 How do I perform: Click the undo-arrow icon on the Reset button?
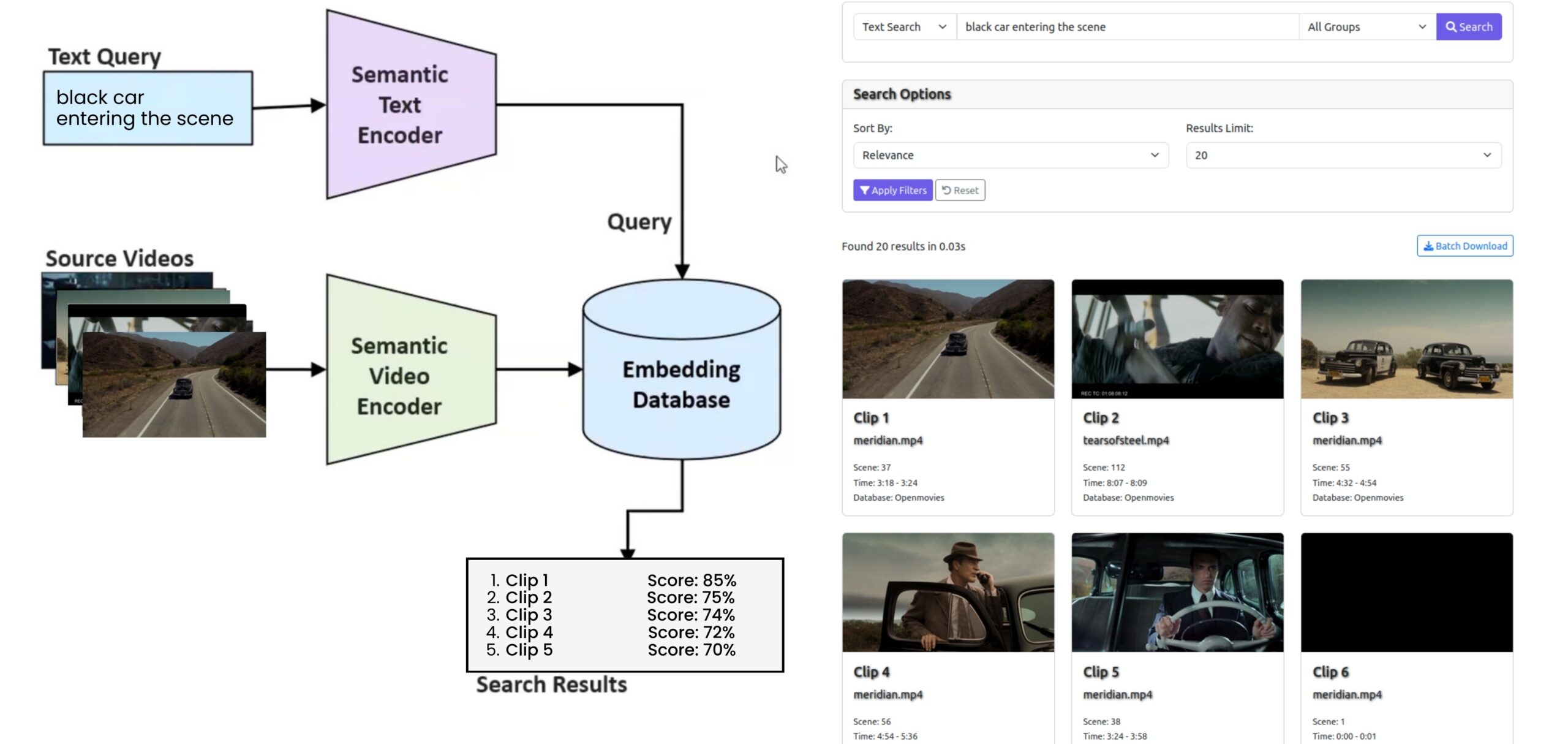click(x=946, y=190)
